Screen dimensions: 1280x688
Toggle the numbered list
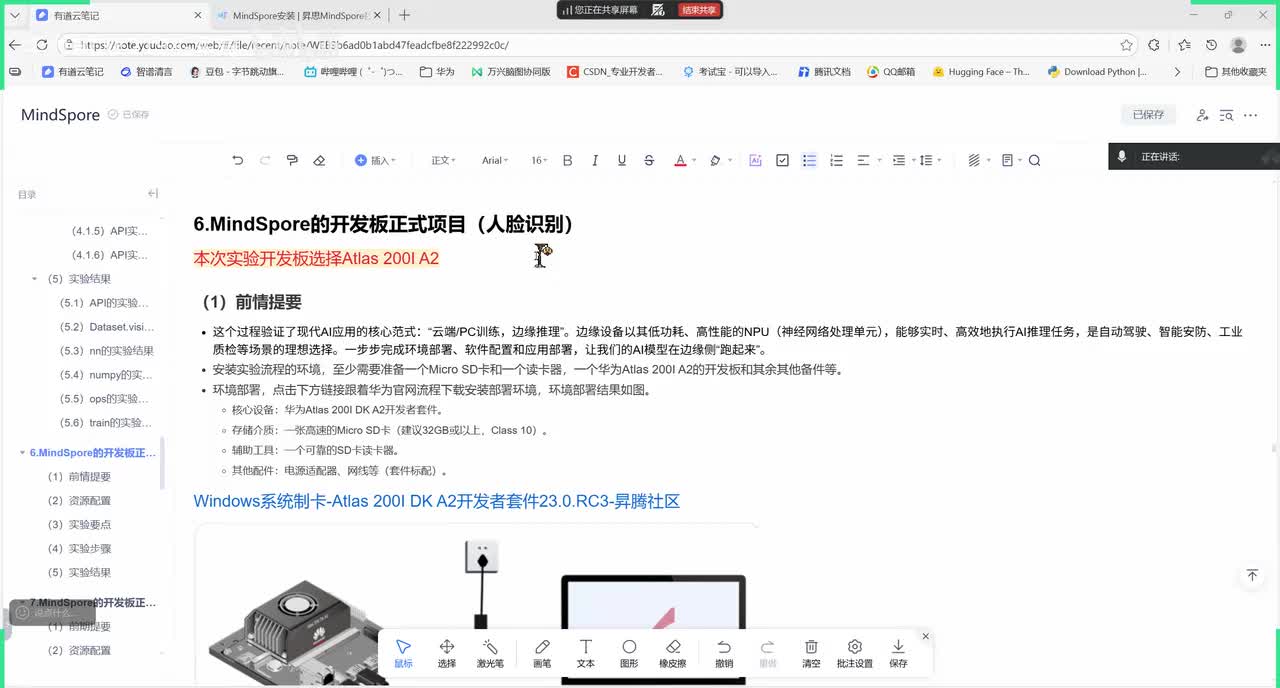pos(837,160)
